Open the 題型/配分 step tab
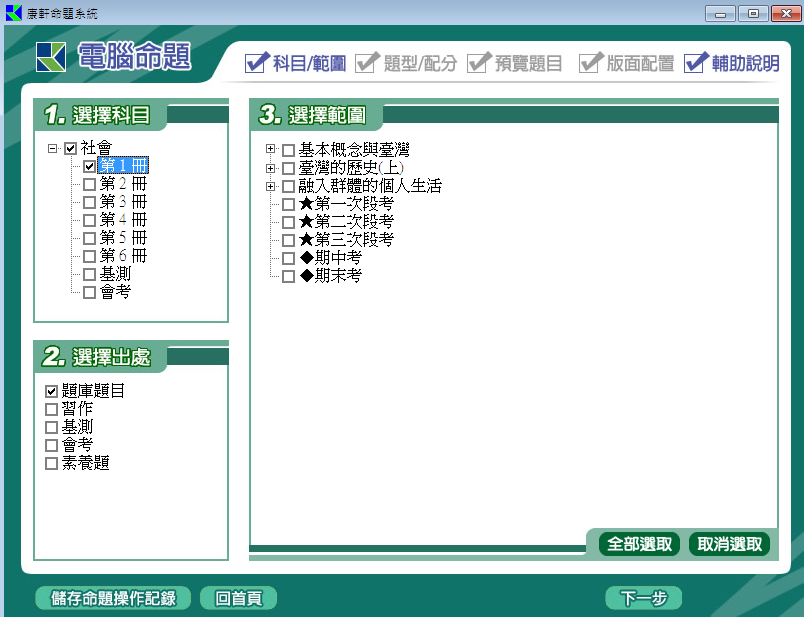This screenshot has height=617, width=804. [406, 63]
